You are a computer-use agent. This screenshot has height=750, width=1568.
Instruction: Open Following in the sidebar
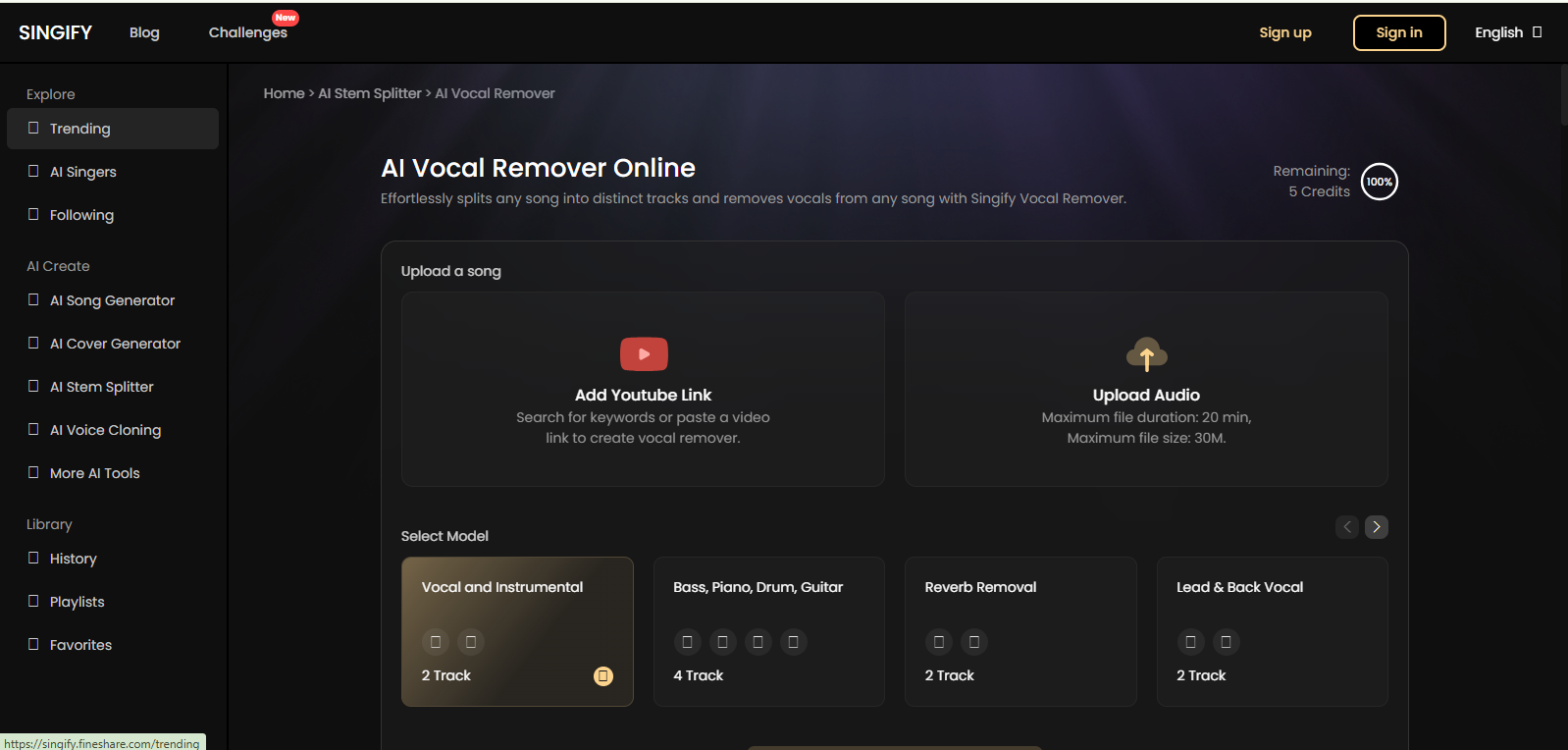pyautogui.click(x=113, y=215)
